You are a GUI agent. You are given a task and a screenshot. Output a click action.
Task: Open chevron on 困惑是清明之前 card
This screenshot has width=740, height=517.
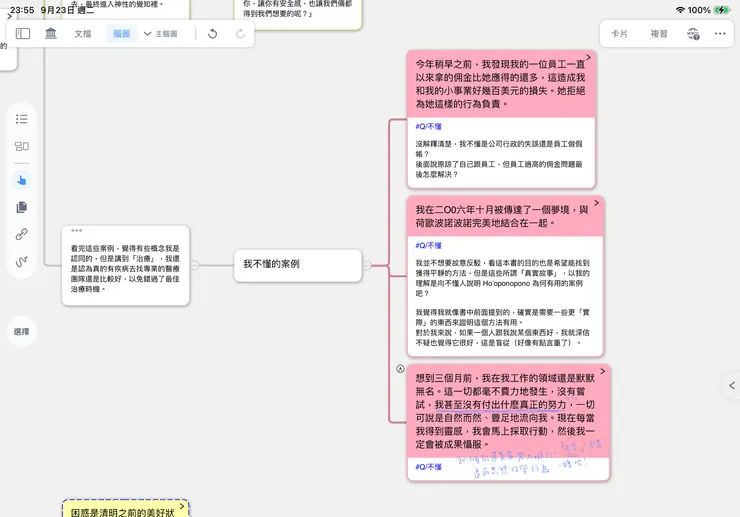point(182,506)
